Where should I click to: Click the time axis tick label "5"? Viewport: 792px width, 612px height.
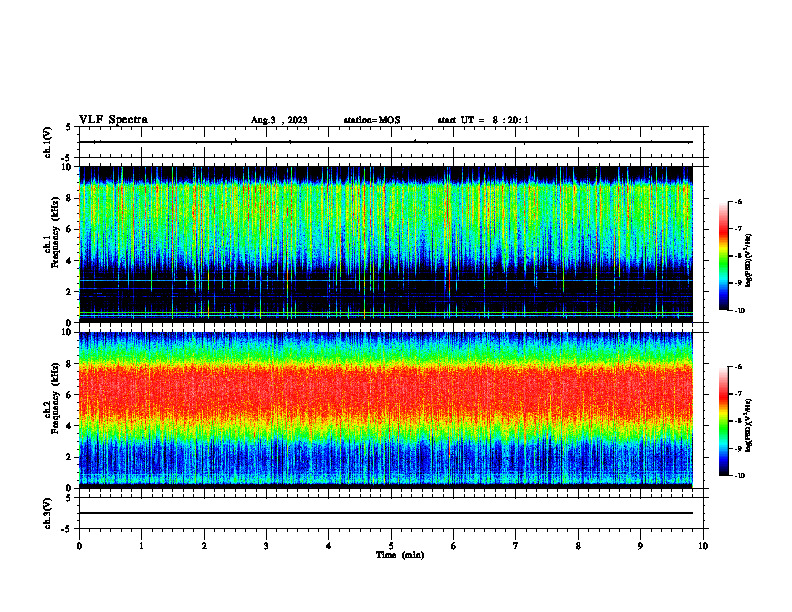(x=391, y=546)
